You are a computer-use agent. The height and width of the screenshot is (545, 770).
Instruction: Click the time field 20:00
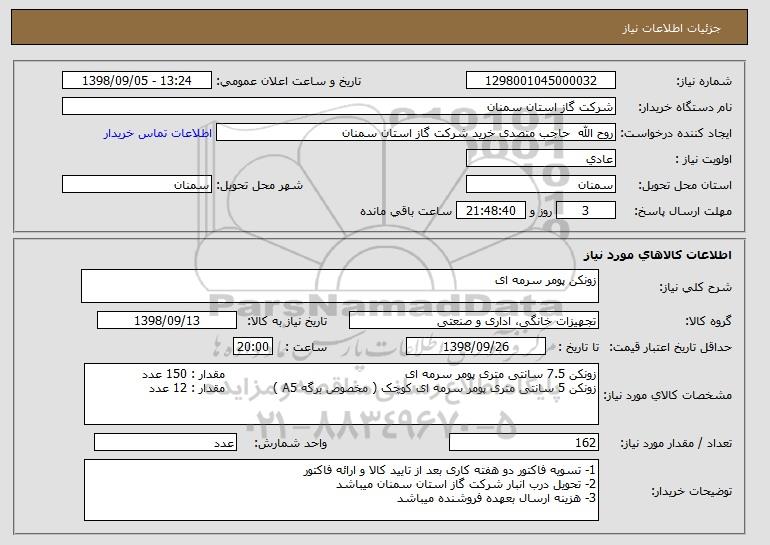click(252, 347)
